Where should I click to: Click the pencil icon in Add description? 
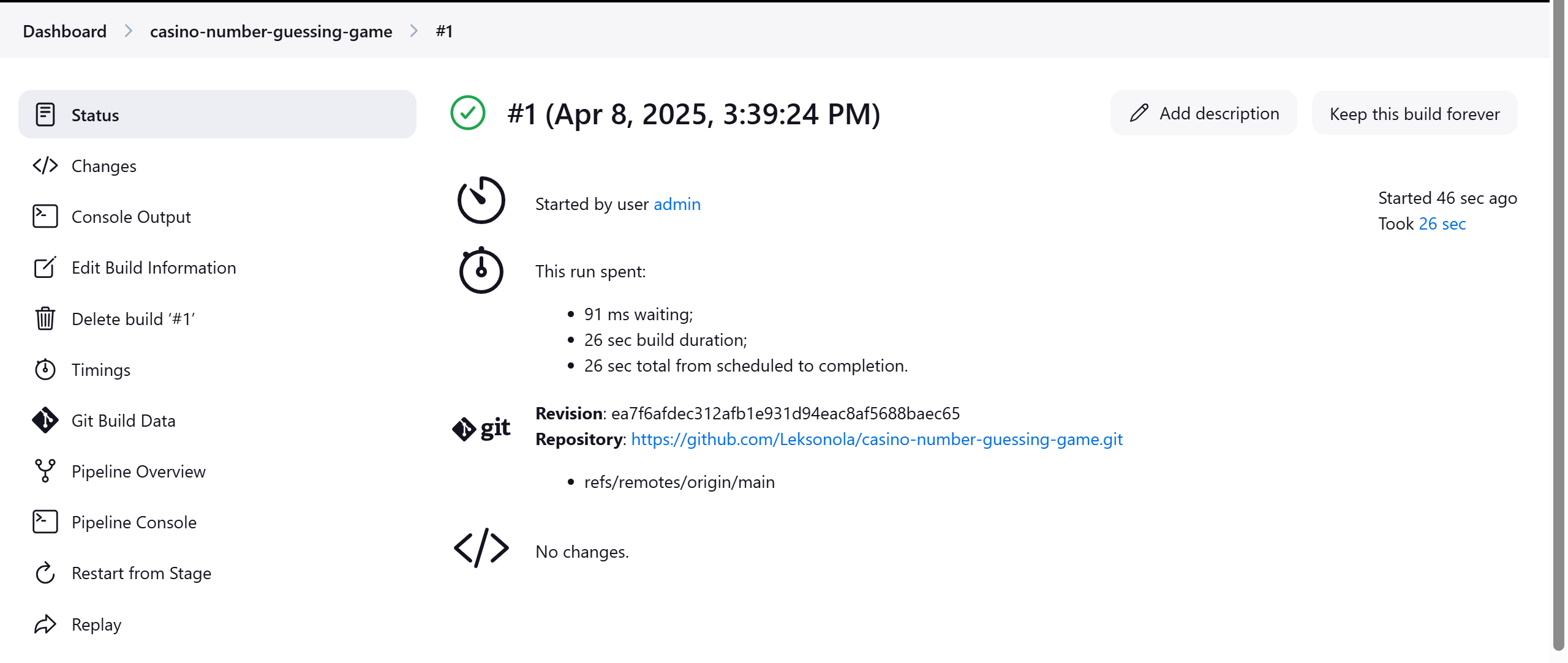1139,113
